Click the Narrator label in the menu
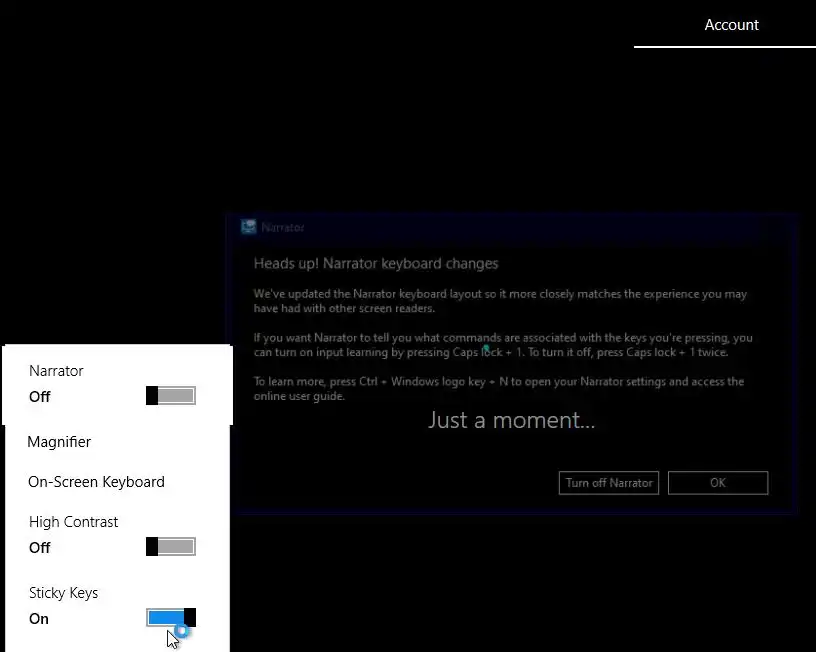 (56, 371)
